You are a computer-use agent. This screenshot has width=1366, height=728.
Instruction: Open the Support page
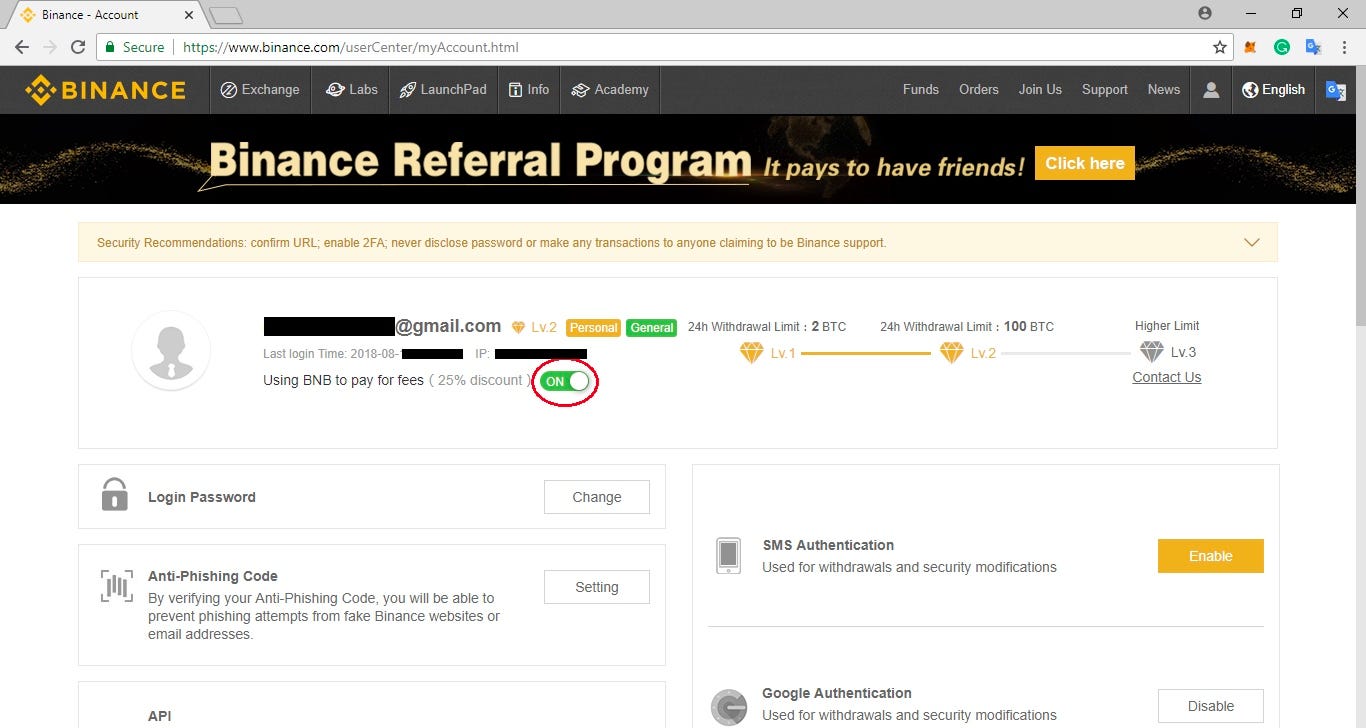pos(1105,89)
